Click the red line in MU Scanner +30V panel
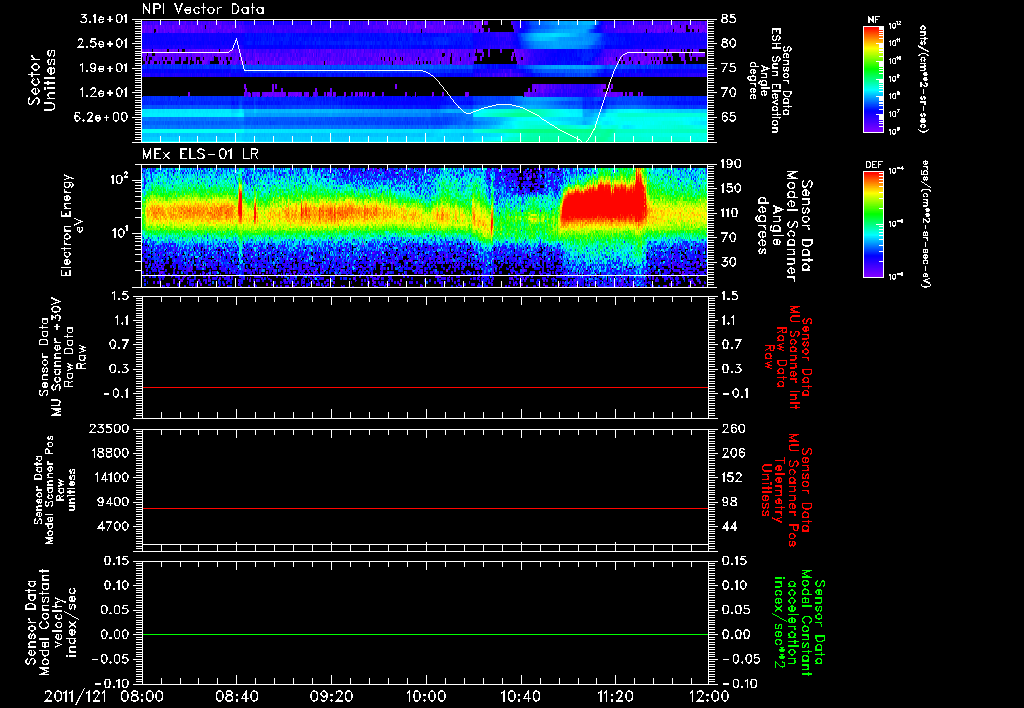 (x=424, y=387)
